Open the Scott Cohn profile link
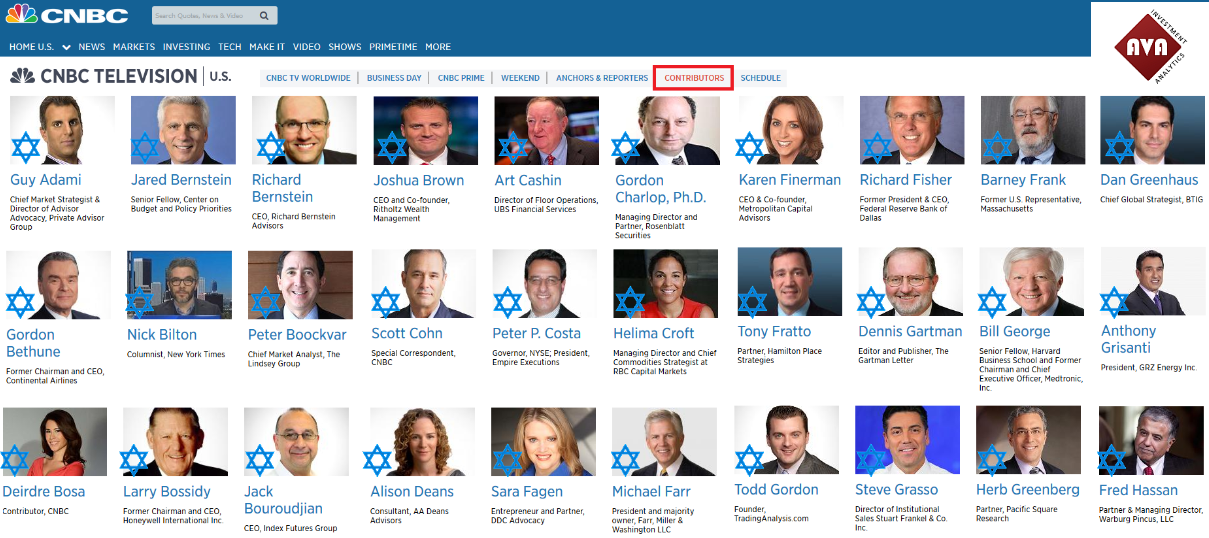This screenshot has height=538, width=1209. pos(407,333)
